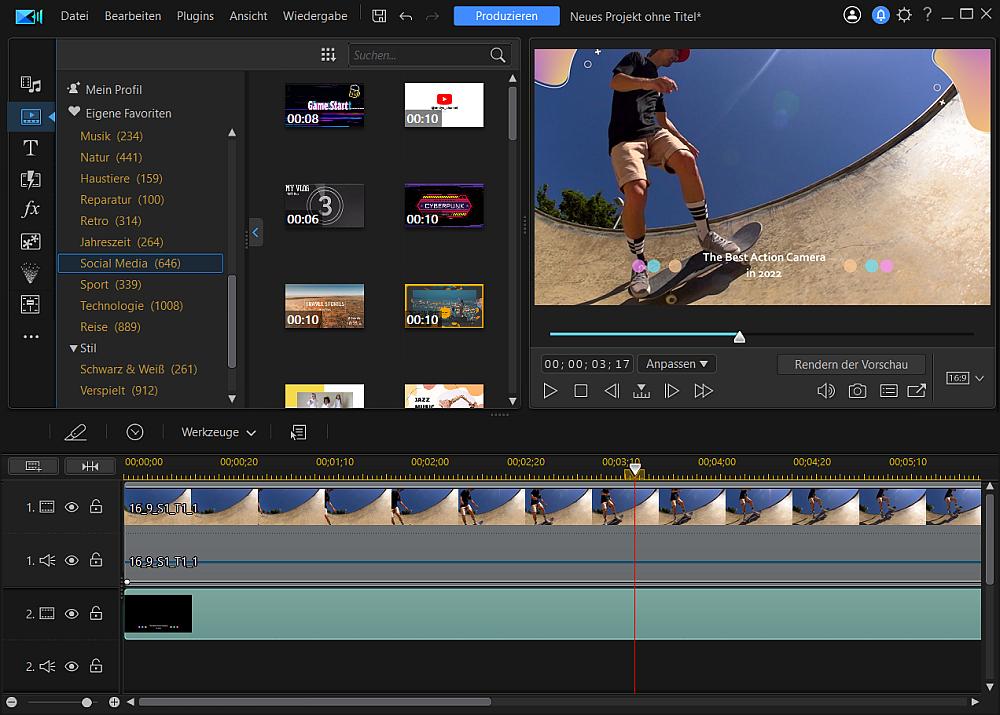Screen dimensions: 1000x715
Task: Select the Cyberpunk template thumbnail
Action: coord(444,205)
